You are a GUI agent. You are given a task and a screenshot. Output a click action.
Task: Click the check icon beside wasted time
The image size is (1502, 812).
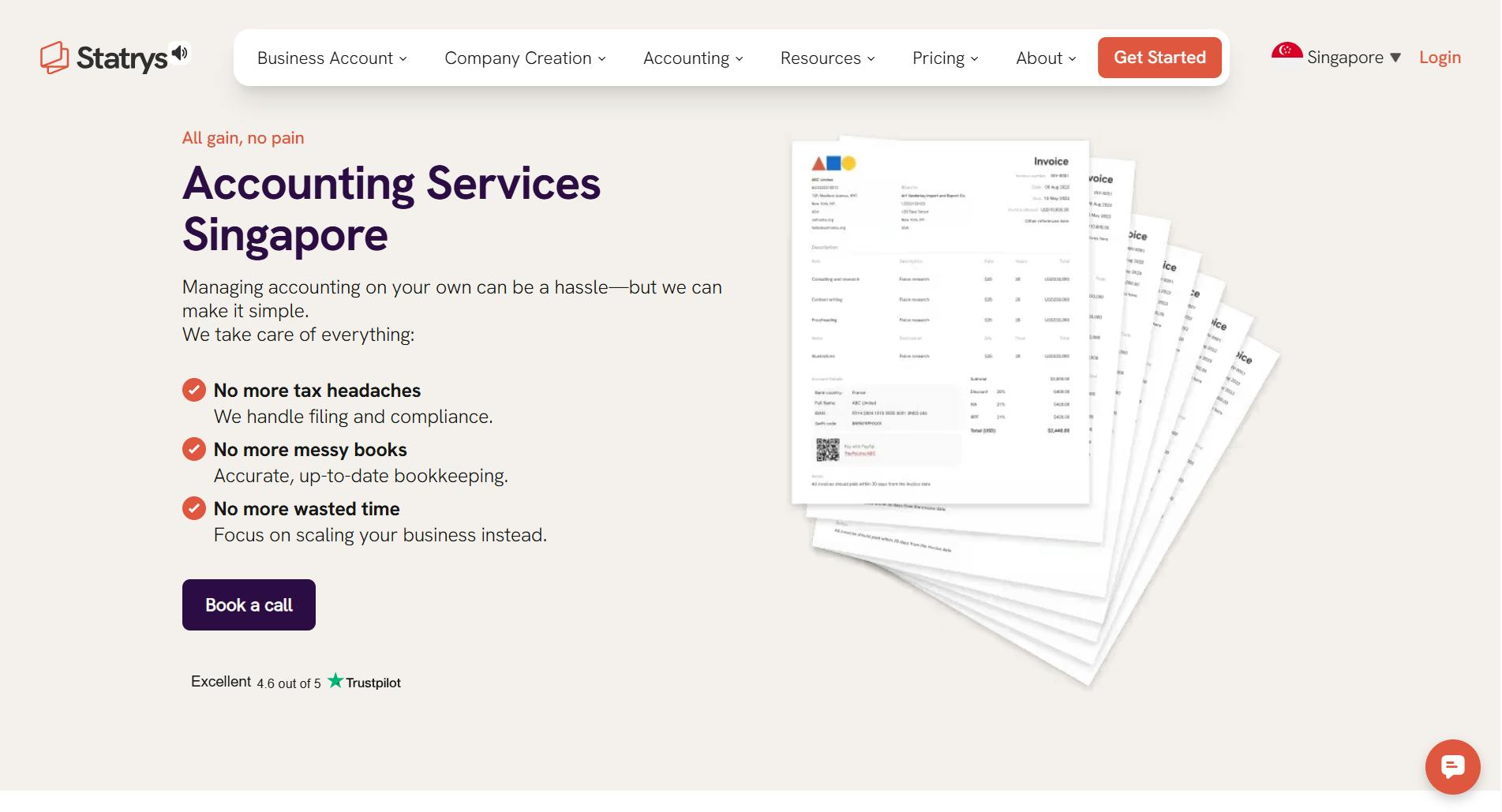(194, 508)
